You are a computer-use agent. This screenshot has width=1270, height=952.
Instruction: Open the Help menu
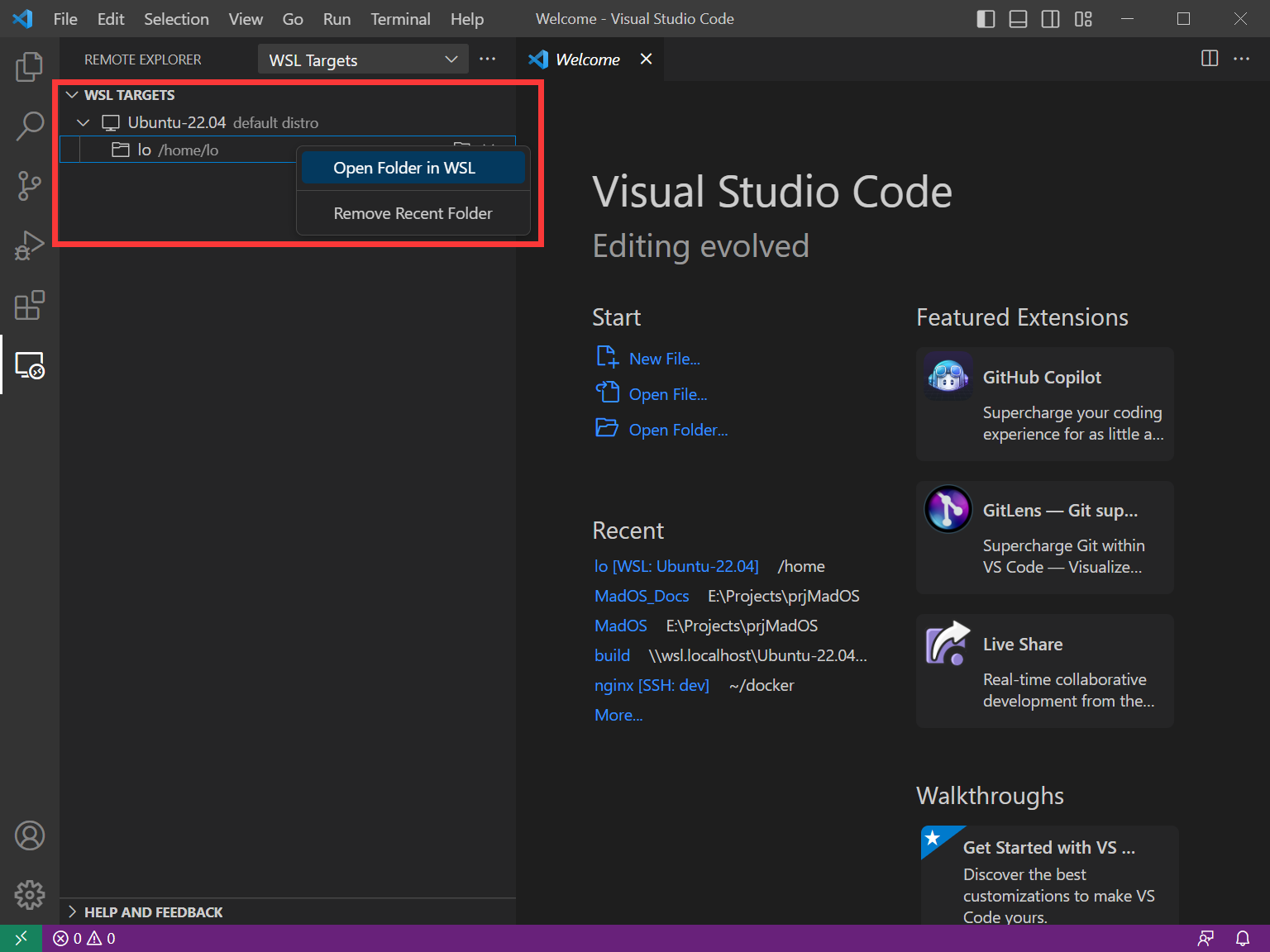467,19
